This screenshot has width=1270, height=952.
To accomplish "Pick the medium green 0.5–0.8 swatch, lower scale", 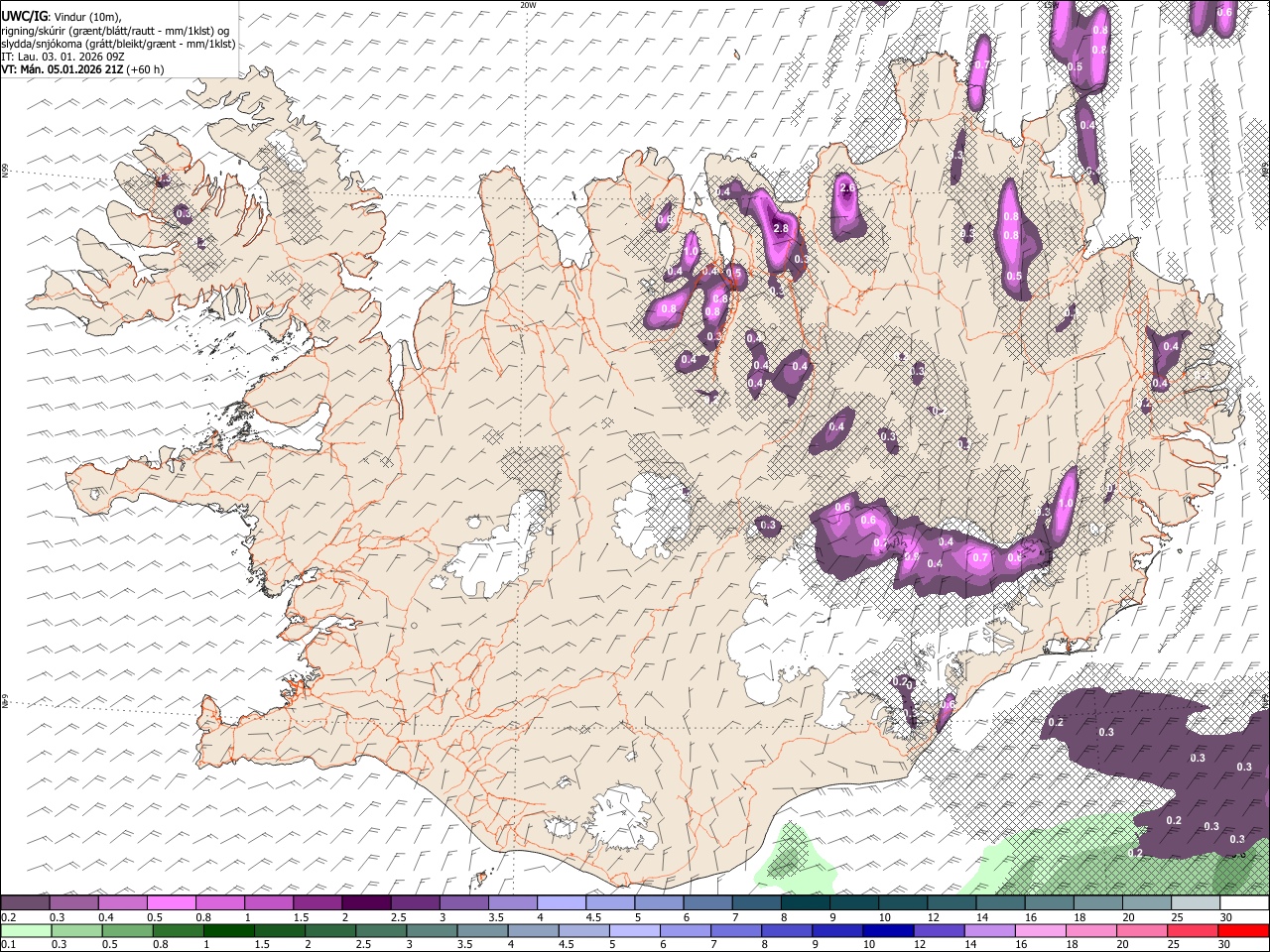I will (128, 930).
